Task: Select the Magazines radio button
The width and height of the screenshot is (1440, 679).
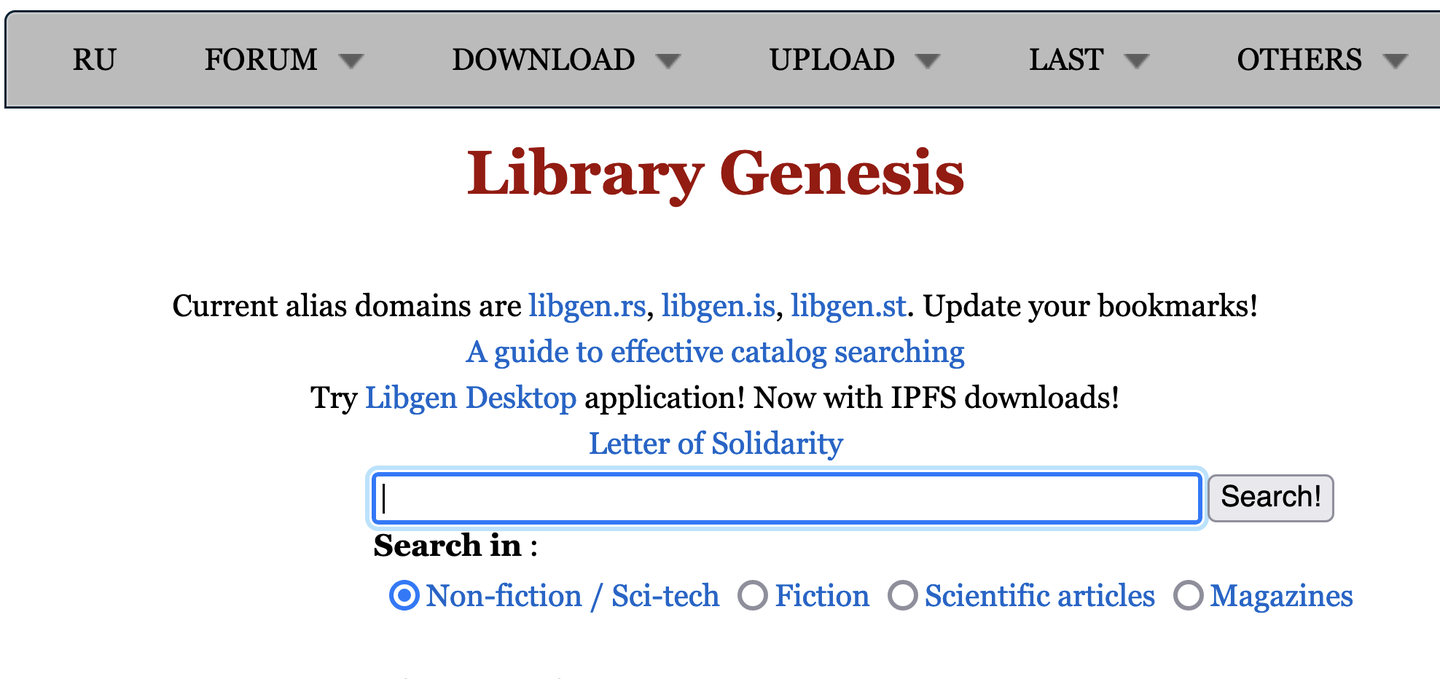Action: click(x=1189, y=596)
